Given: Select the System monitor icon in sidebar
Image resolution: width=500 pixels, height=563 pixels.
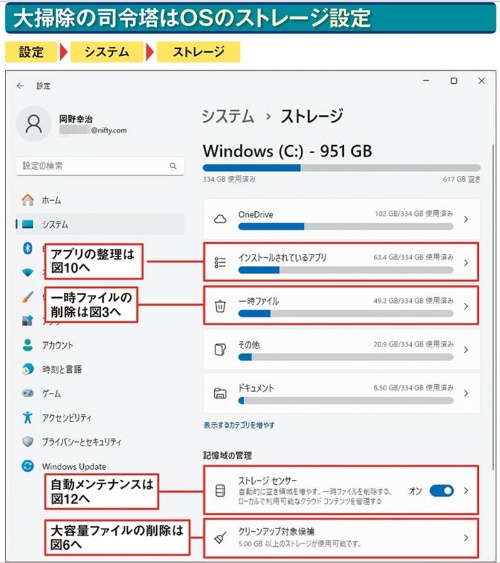Looking at the screenshot, I should [x=28, y=224].
